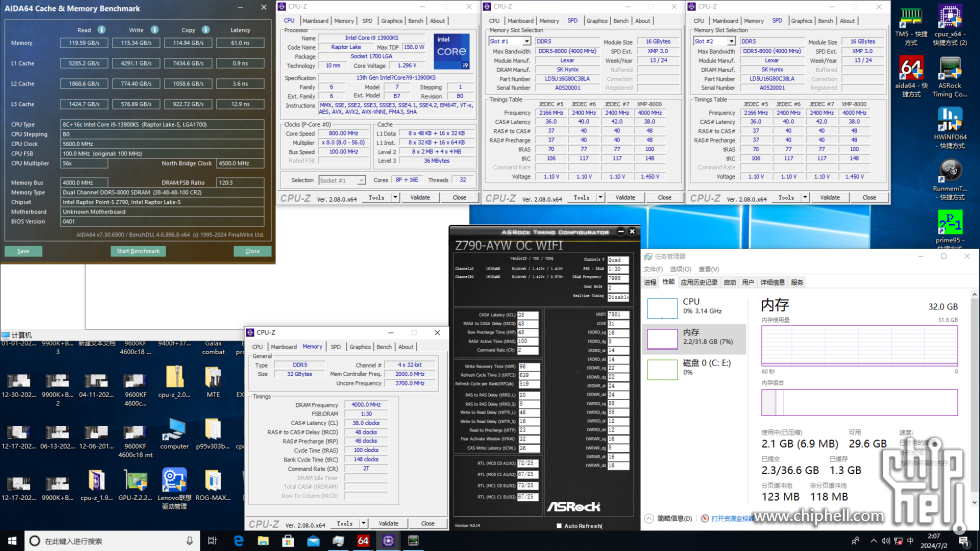Open the 查看(V) menu in Task Manager

point(709,269)
